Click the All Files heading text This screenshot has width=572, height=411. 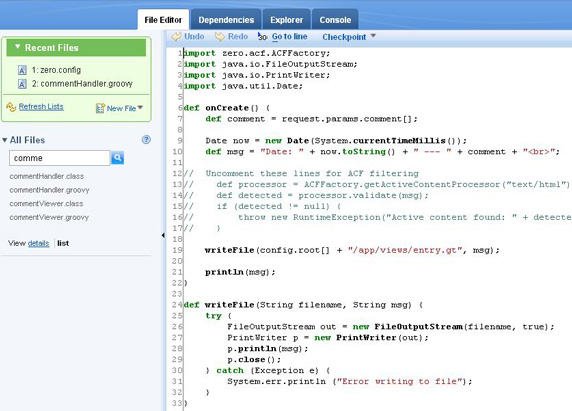[x=27, y=140]
